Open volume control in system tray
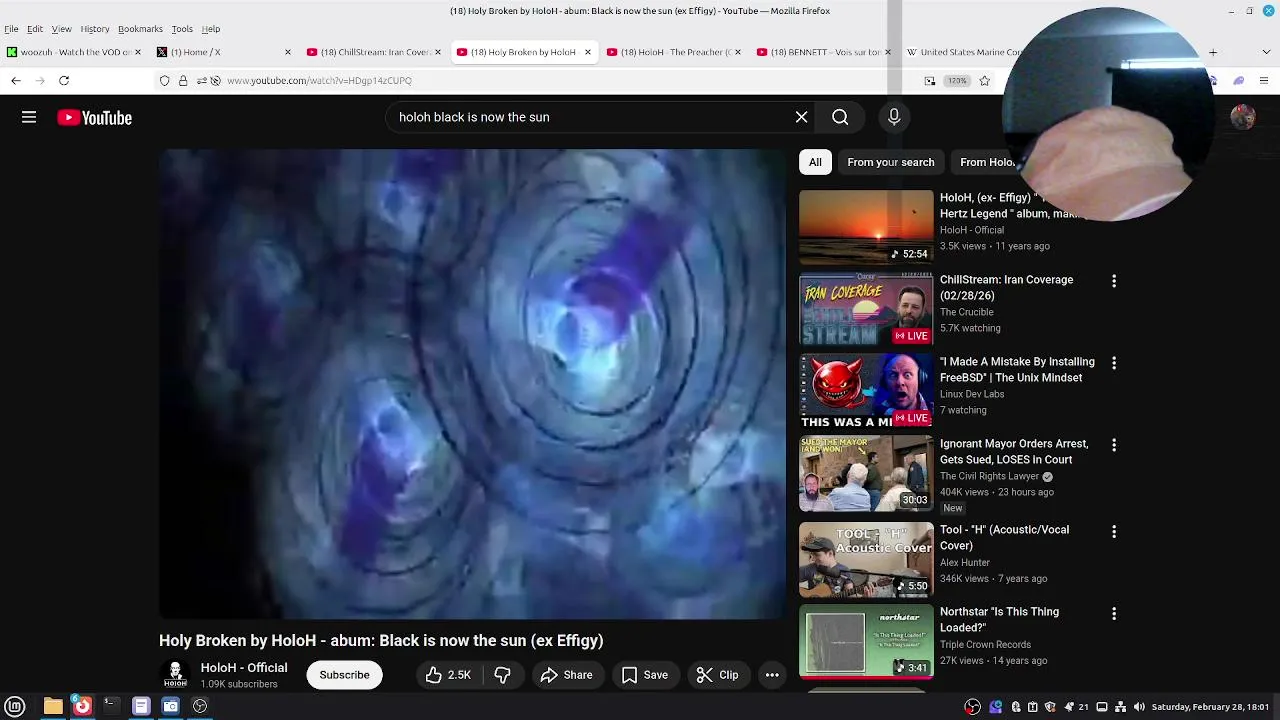 (x=1138, y=707)
